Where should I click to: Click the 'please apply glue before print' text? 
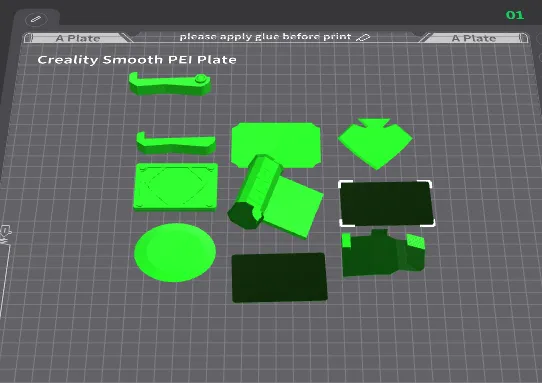coord(265,37)
